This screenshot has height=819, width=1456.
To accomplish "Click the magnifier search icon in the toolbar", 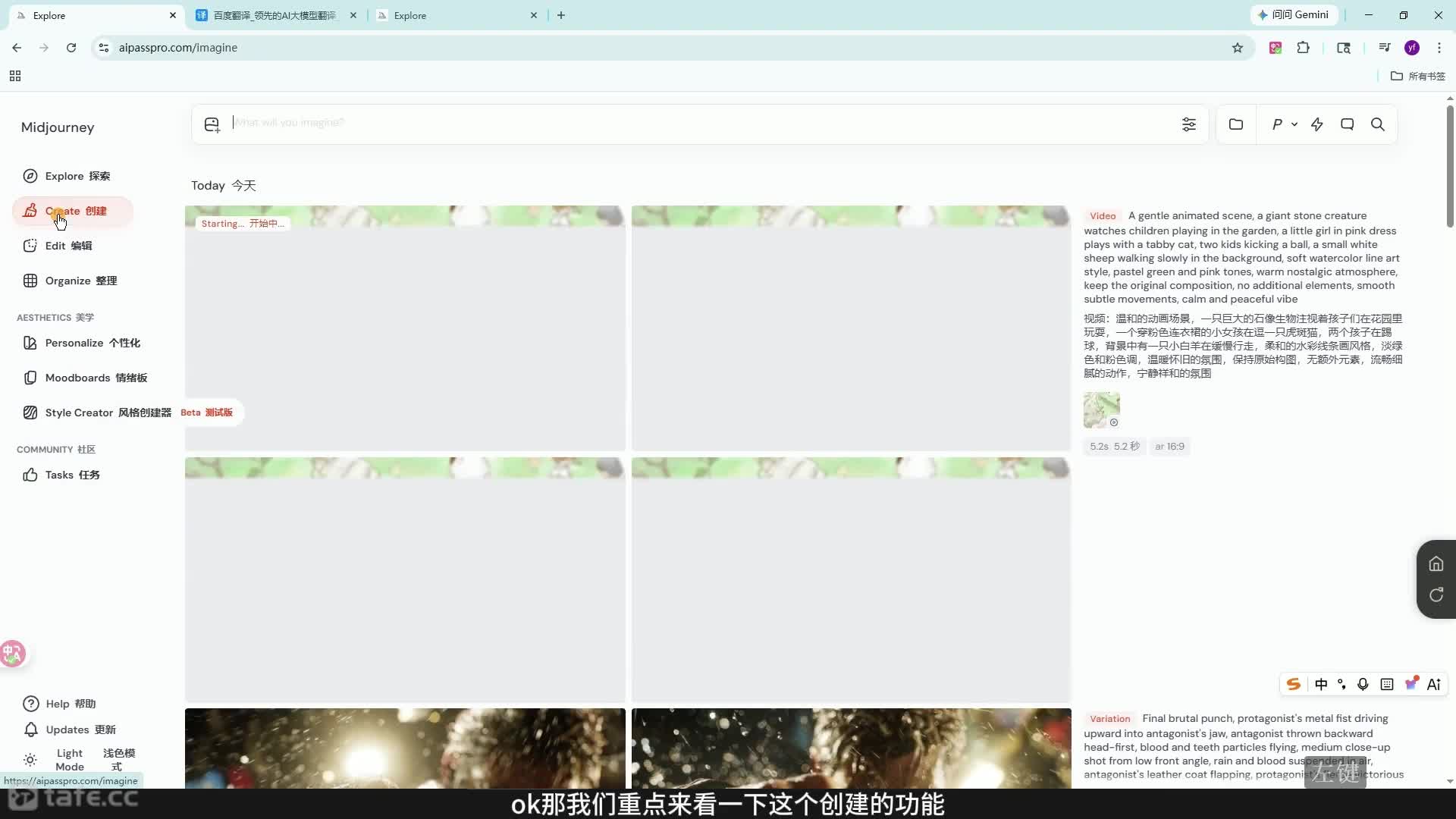I will (1378, 124).
